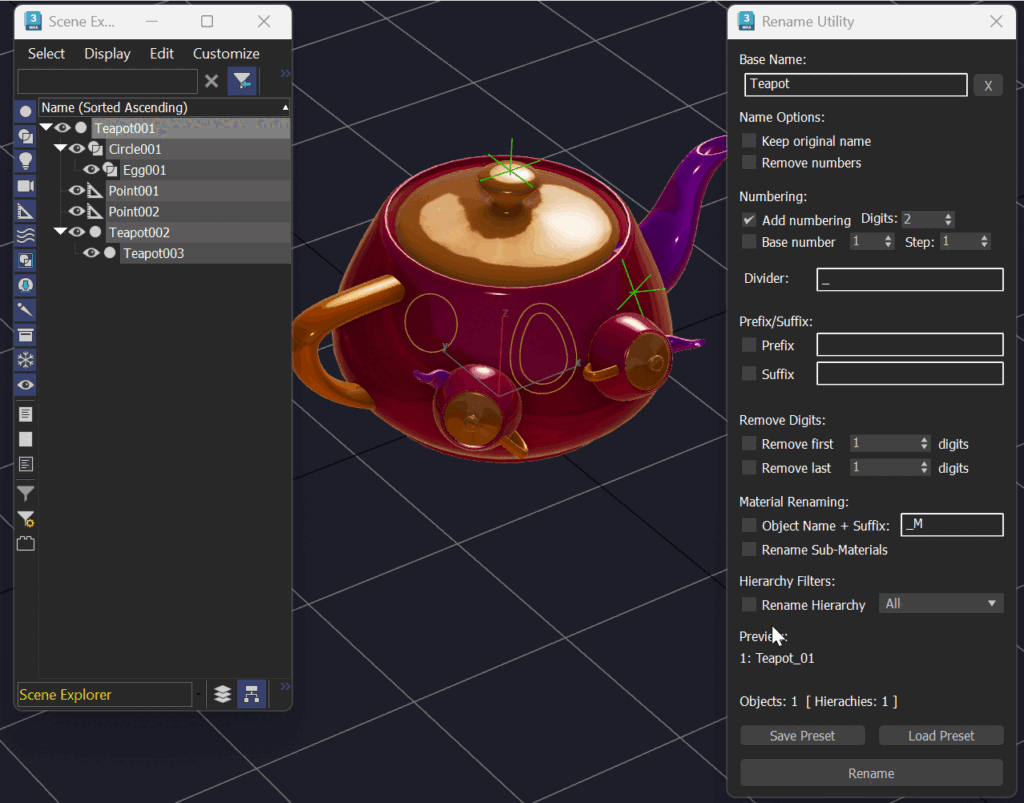Toggle the Display Lights filter icon

pyautogui.click(x=25, y=161)
